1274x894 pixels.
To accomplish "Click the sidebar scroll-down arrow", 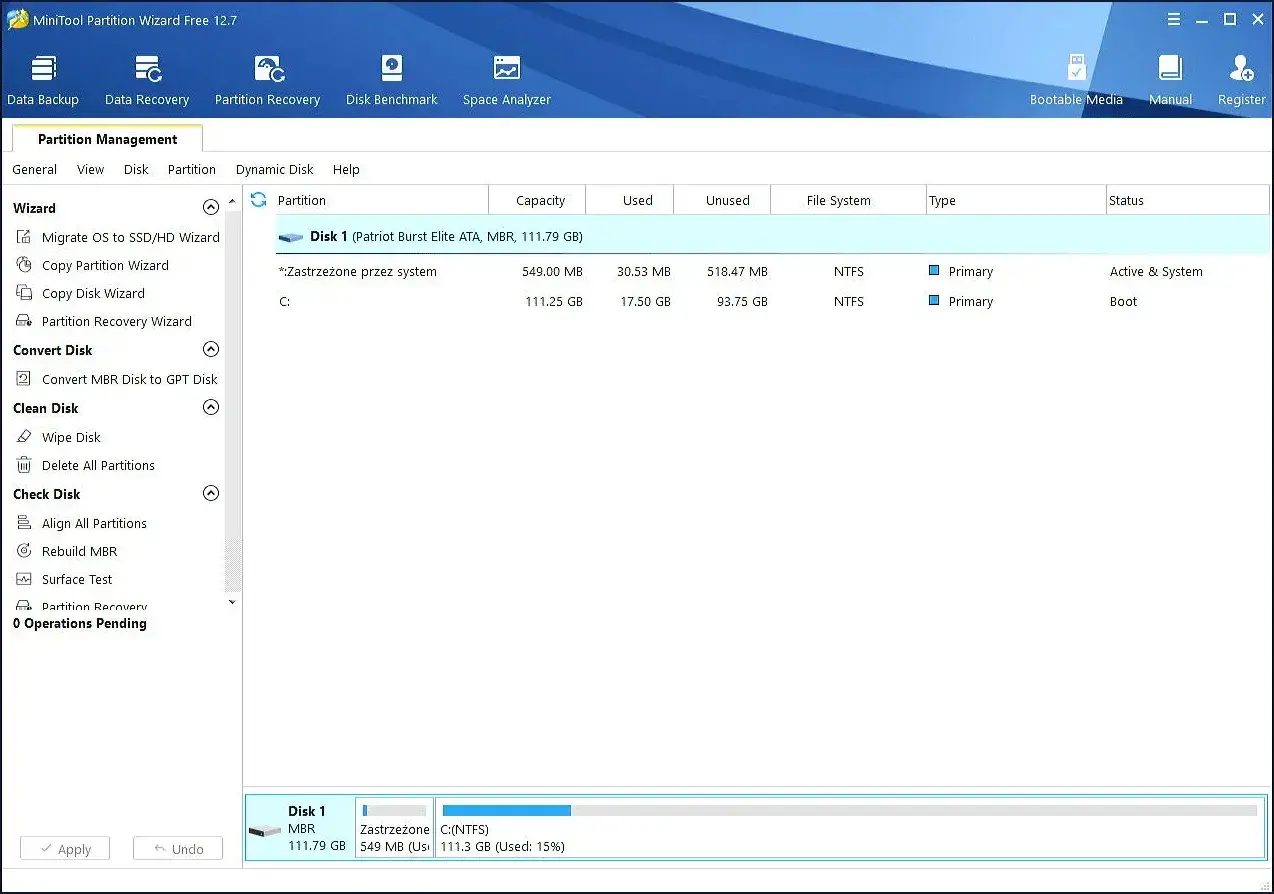I will 233,603.
